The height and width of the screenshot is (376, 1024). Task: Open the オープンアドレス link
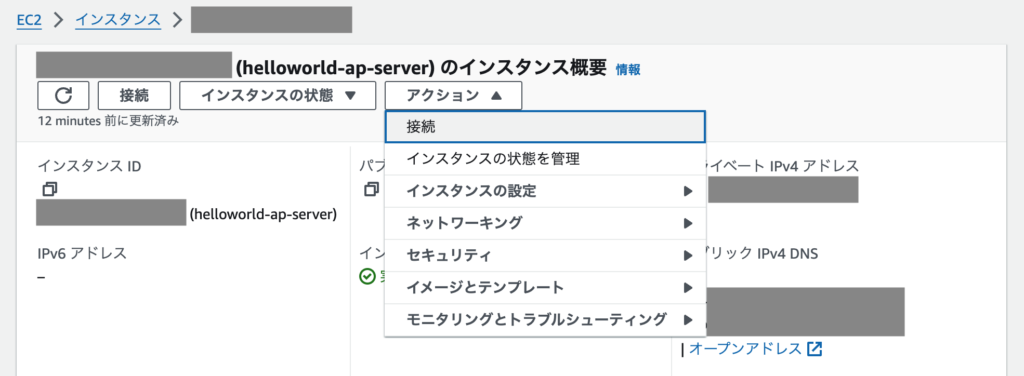coord(745,349)
